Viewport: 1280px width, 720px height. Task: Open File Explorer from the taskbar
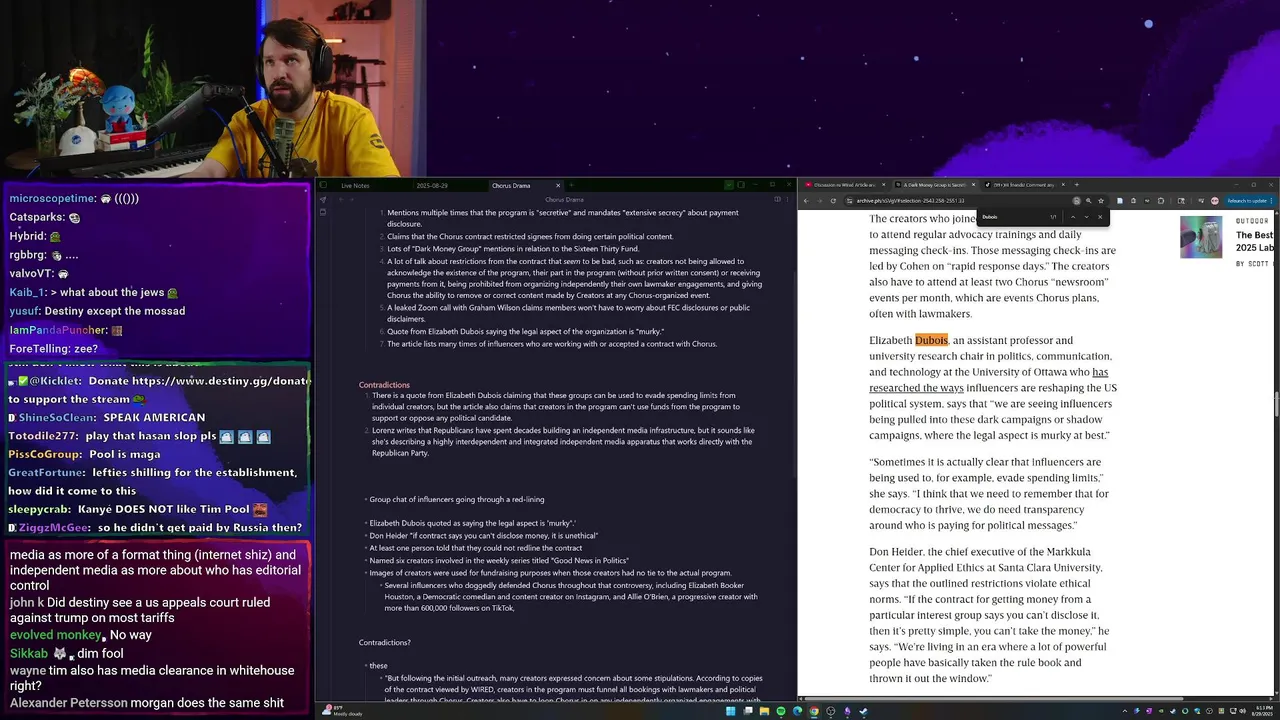pyautogui.click(x=764, y=711)
